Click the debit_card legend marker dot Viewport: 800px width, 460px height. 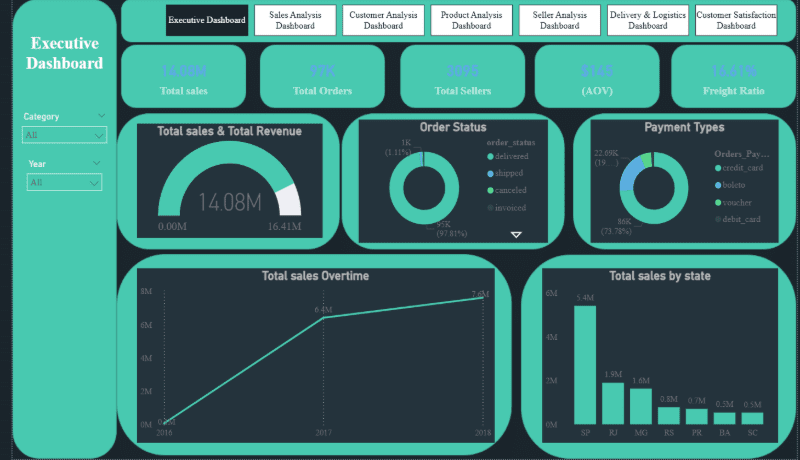point(718,219)
